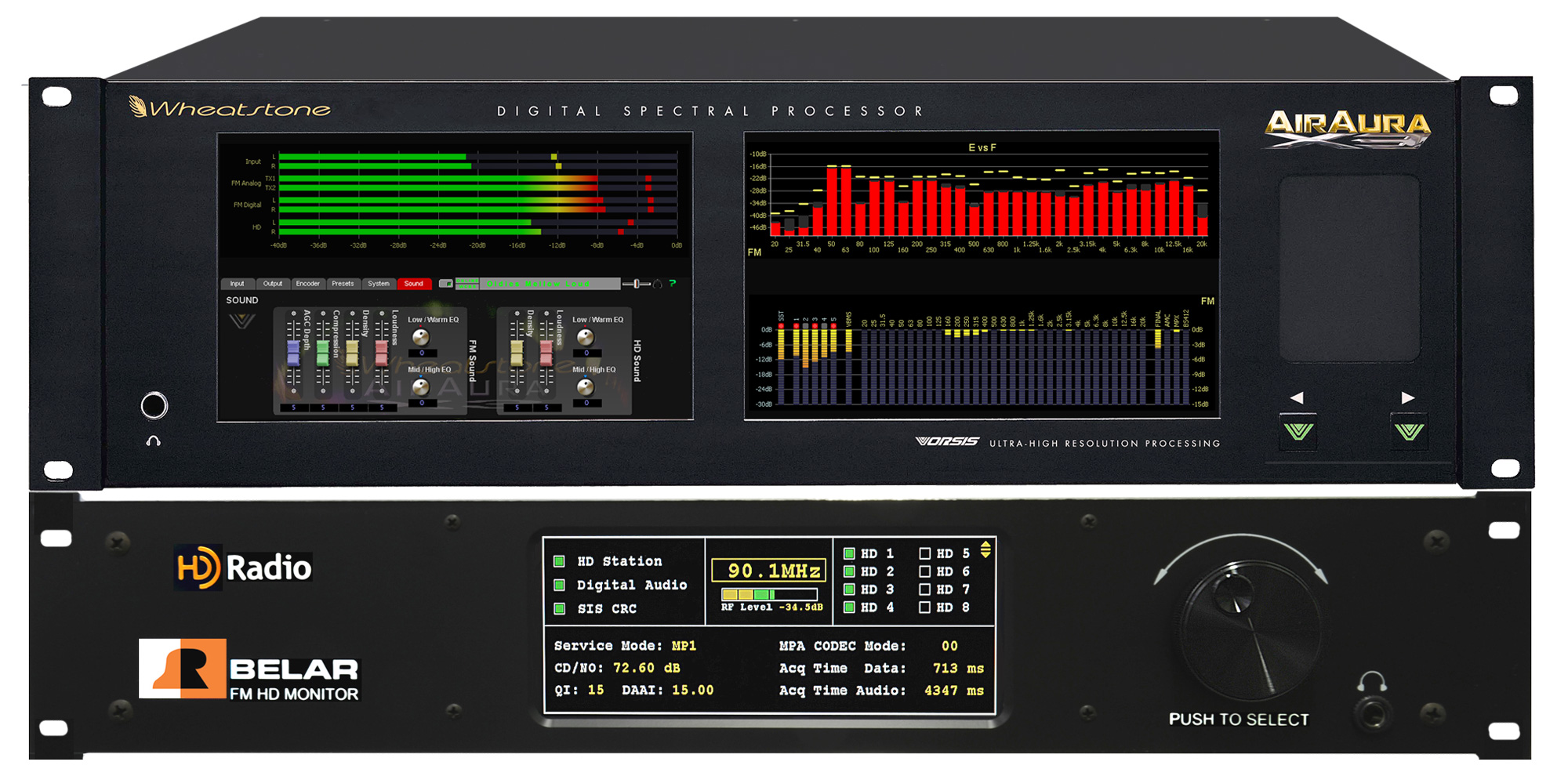This screenshot has height=776, width=1568.
Task: Check the HD 1 box
Action: pyautogui.click(x=849, y=553)
